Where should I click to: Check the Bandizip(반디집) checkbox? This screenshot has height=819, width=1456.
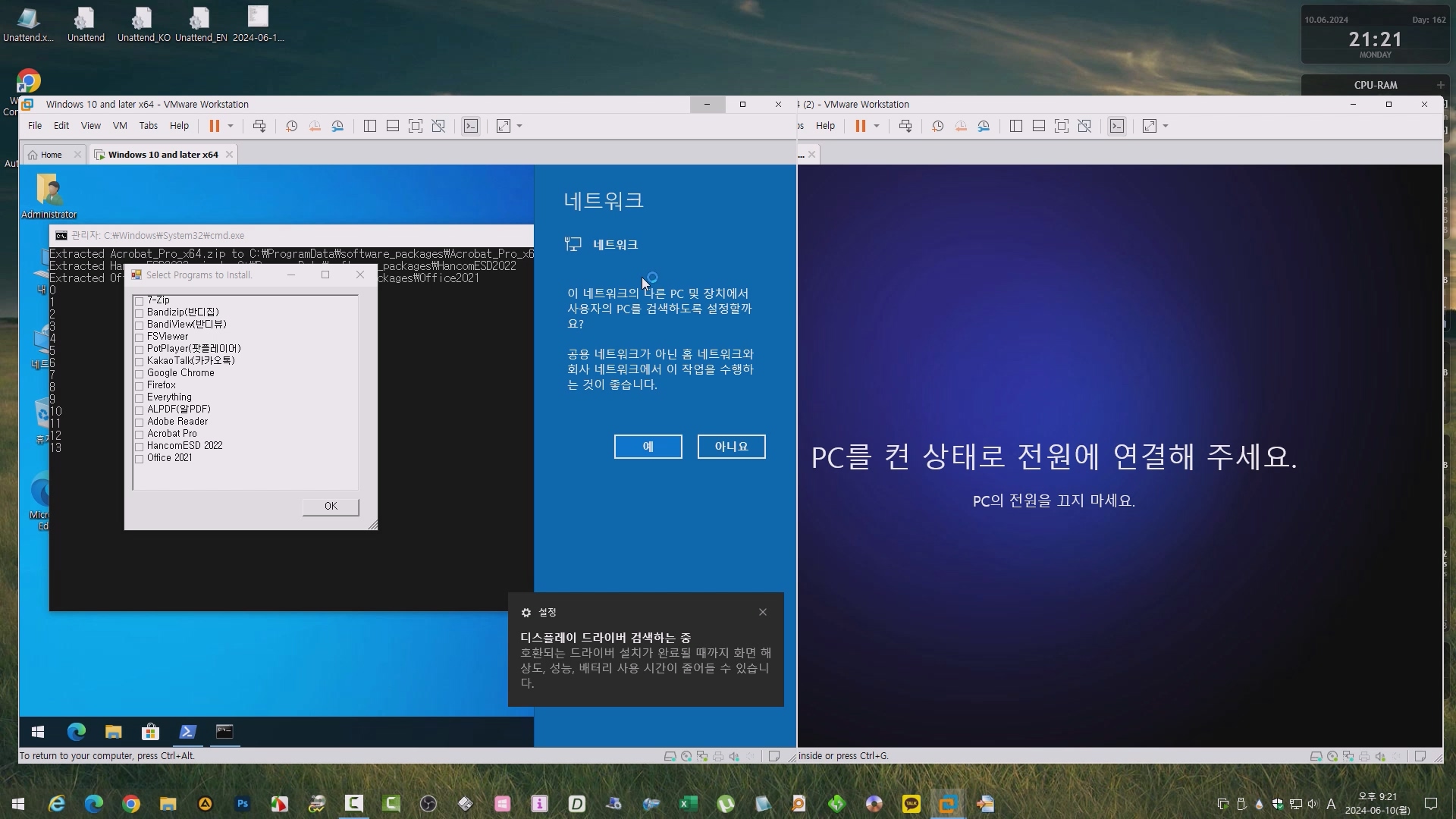tap(140, 313)
